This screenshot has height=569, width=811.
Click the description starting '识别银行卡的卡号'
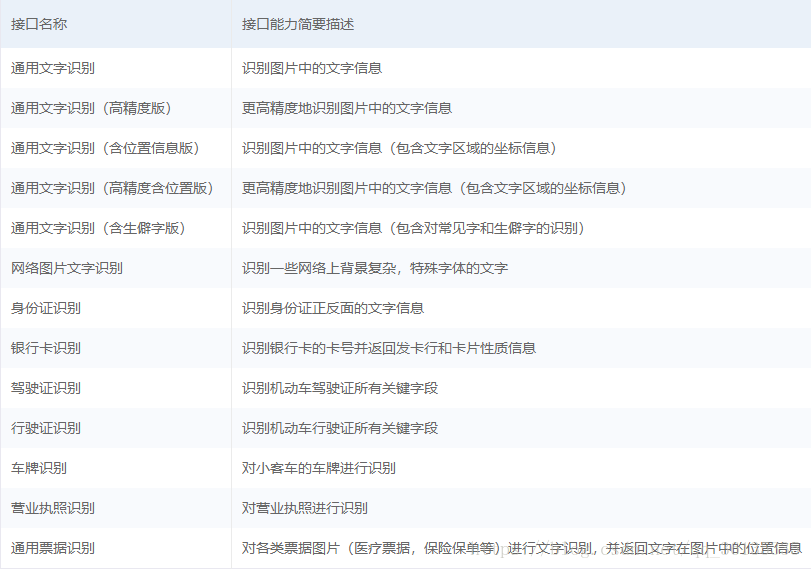pos(389,348)
